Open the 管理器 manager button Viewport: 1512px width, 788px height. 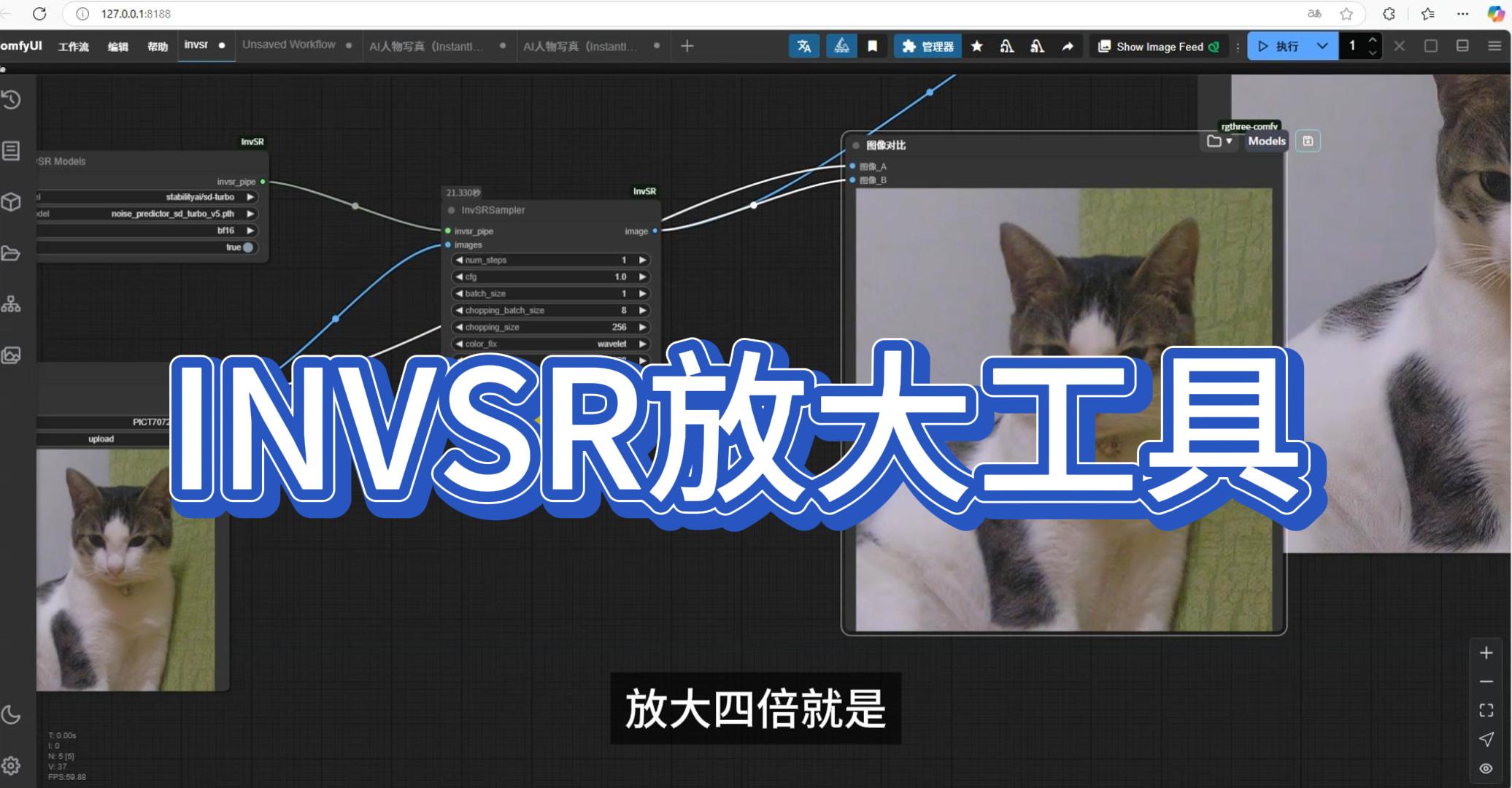927,46
